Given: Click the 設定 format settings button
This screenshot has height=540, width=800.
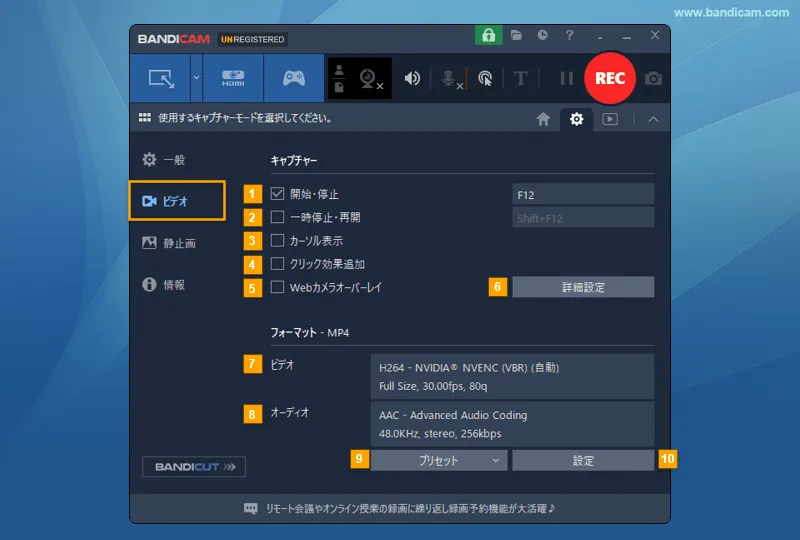Looking at the screenshot, I should 583,460.
